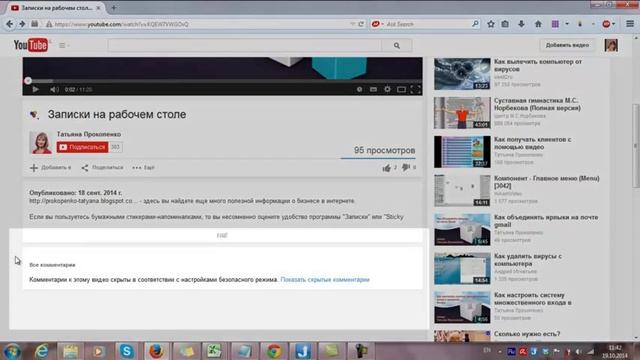Seek on the video progress bar
640x360 pixels.
(222, 81)
